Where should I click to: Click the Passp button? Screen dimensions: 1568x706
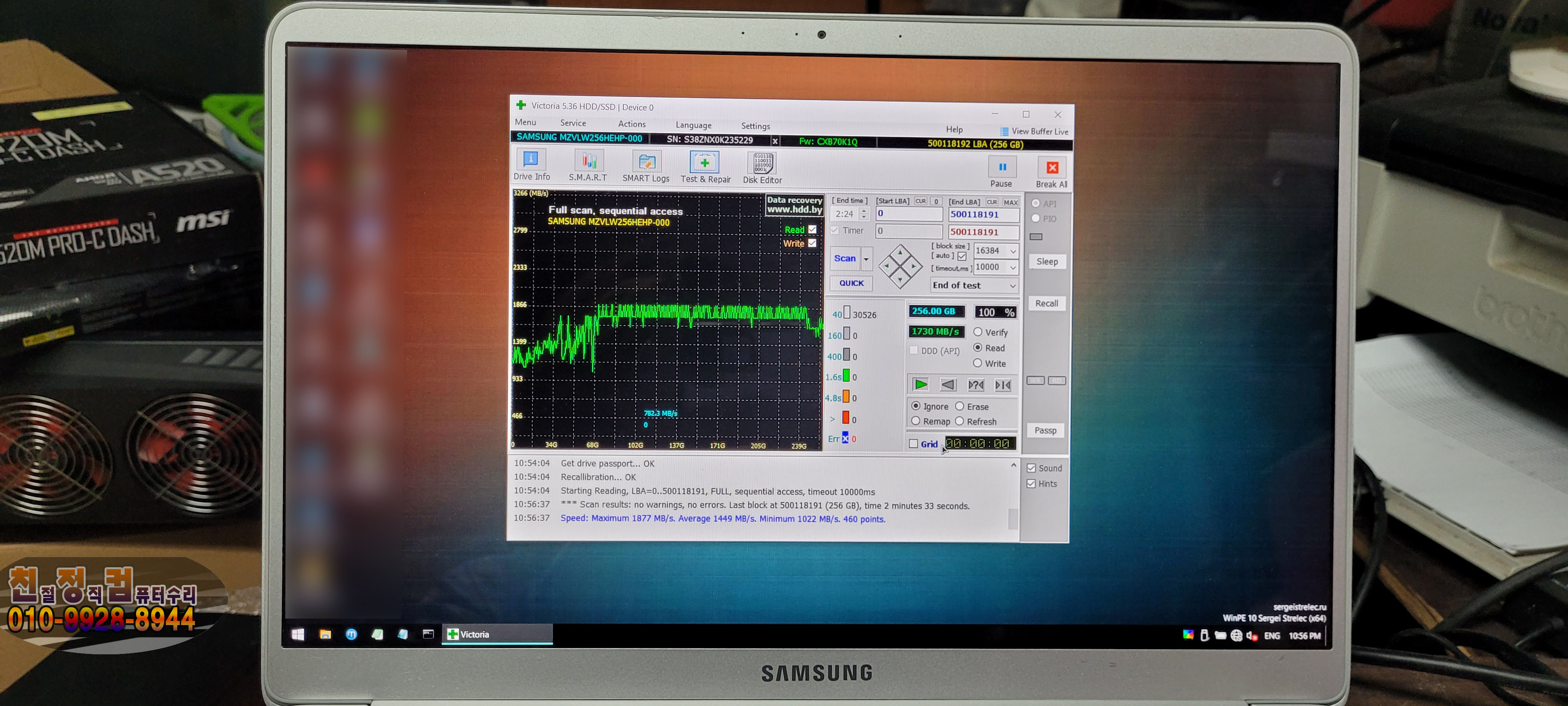point(1045,430)
